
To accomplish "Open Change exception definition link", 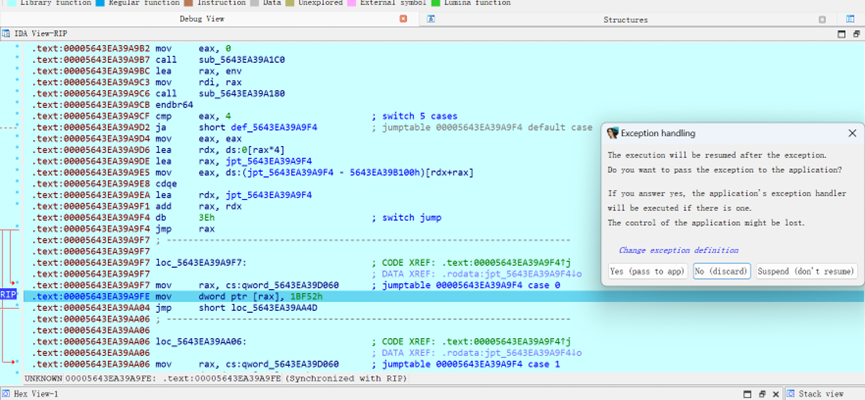I will coord(678,250).
